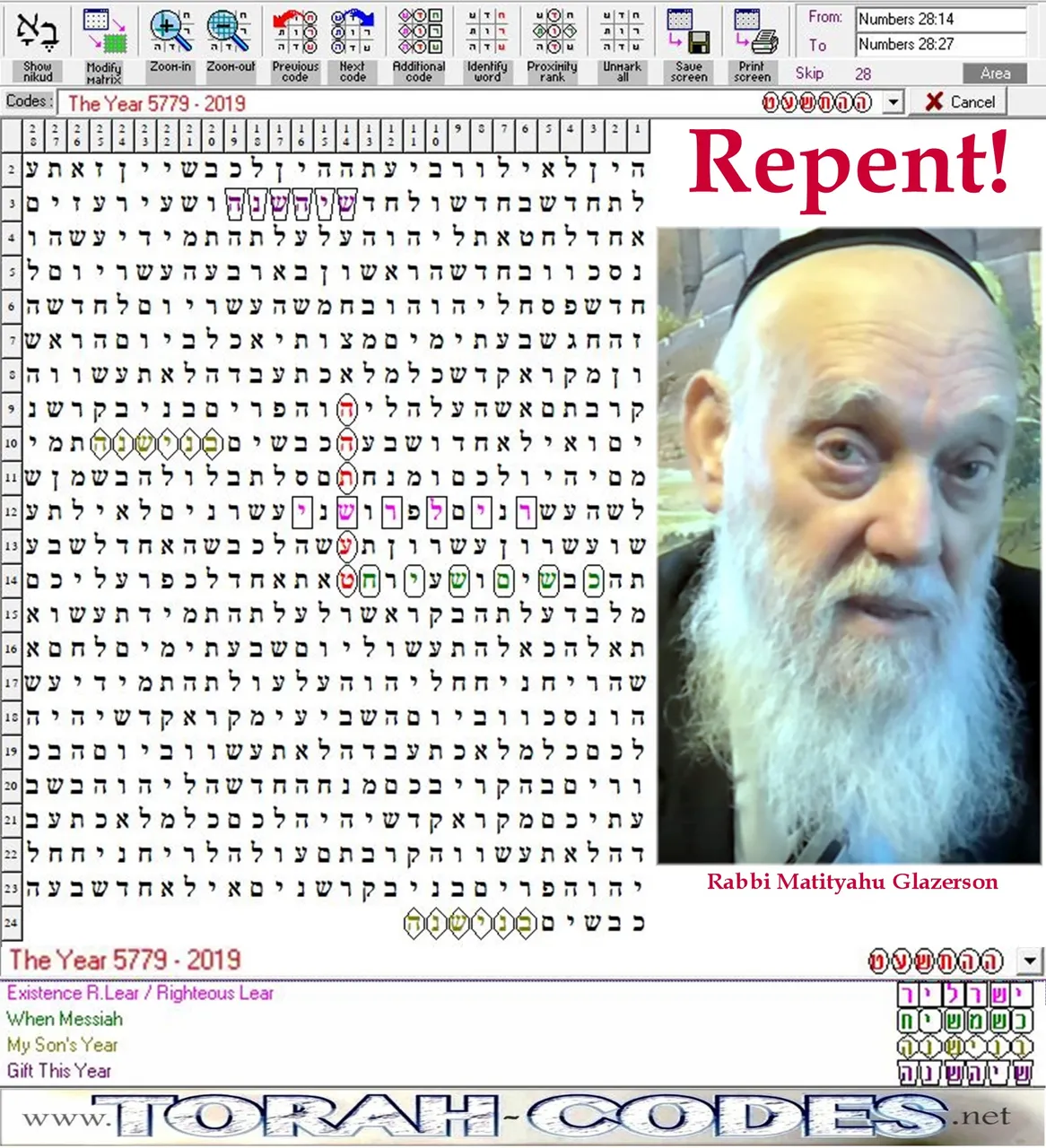The image size is (1046, 1148).
Task: Click row number 24 in the matrix
Action: point(12,922)
